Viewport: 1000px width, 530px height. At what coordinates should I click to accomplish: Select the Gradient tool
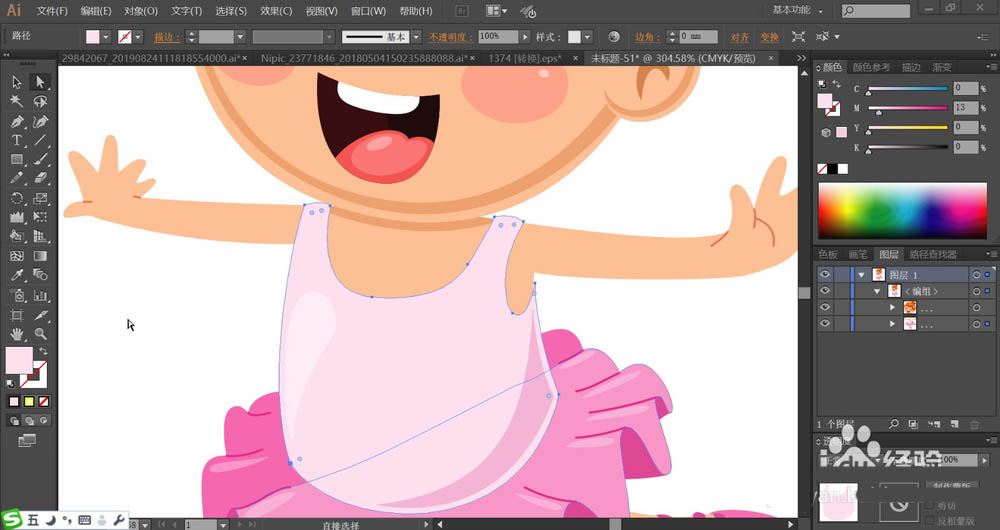[x=40, y=256]
